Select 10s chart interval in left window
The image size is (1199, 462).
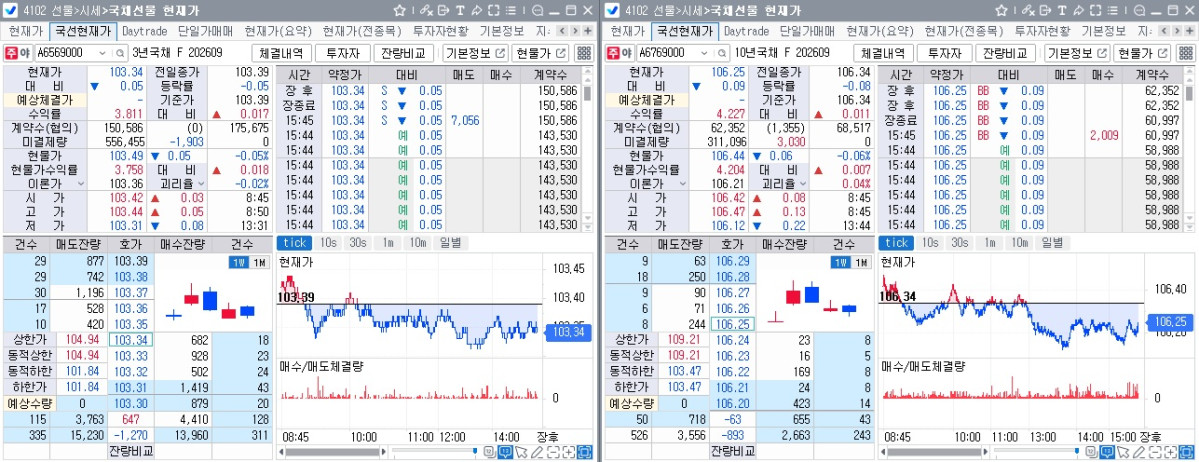pos(328,242)
